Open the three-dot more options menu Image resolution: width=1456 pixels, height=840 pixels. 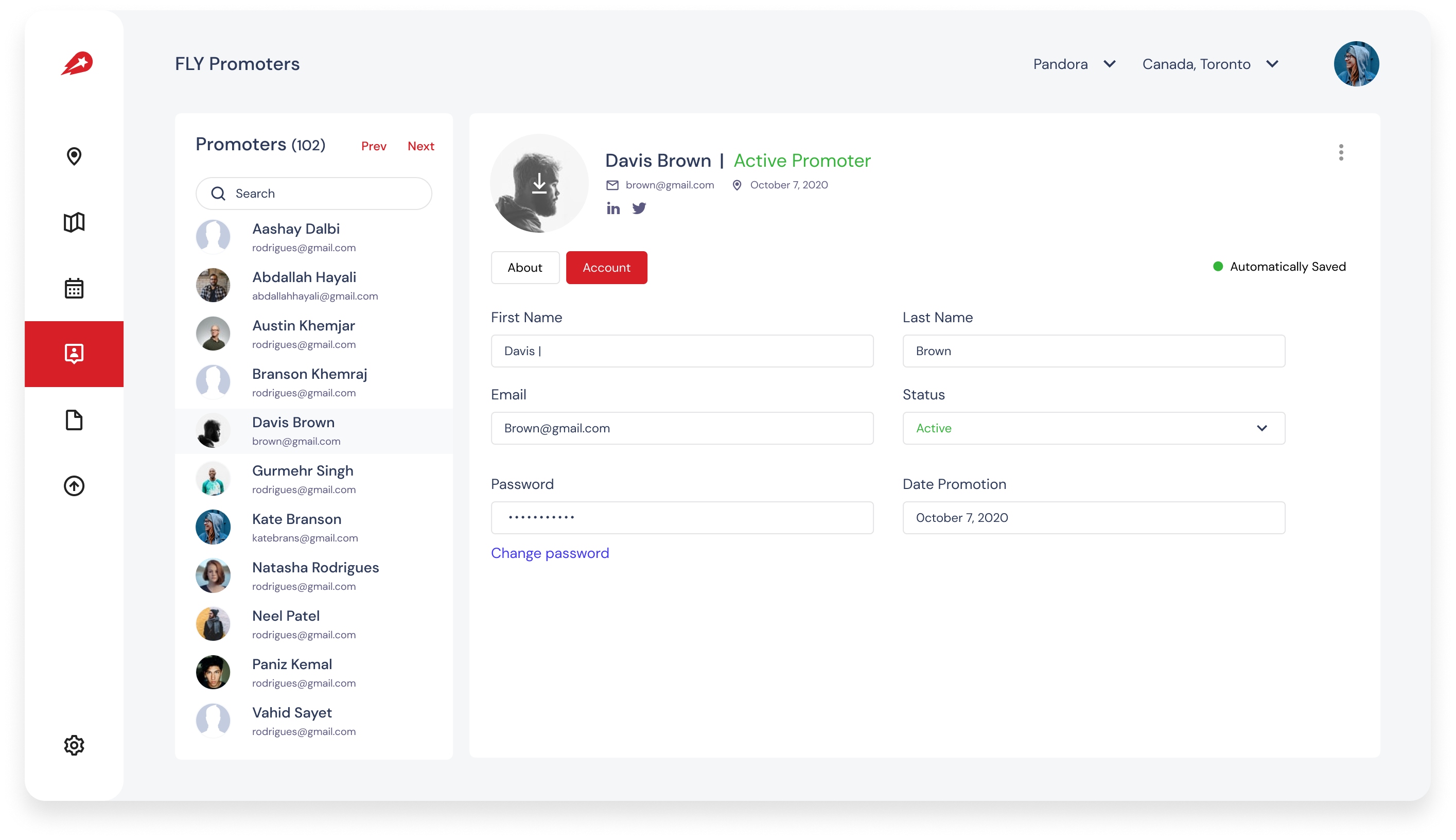pyautogui.click(x=1341, y=152)
